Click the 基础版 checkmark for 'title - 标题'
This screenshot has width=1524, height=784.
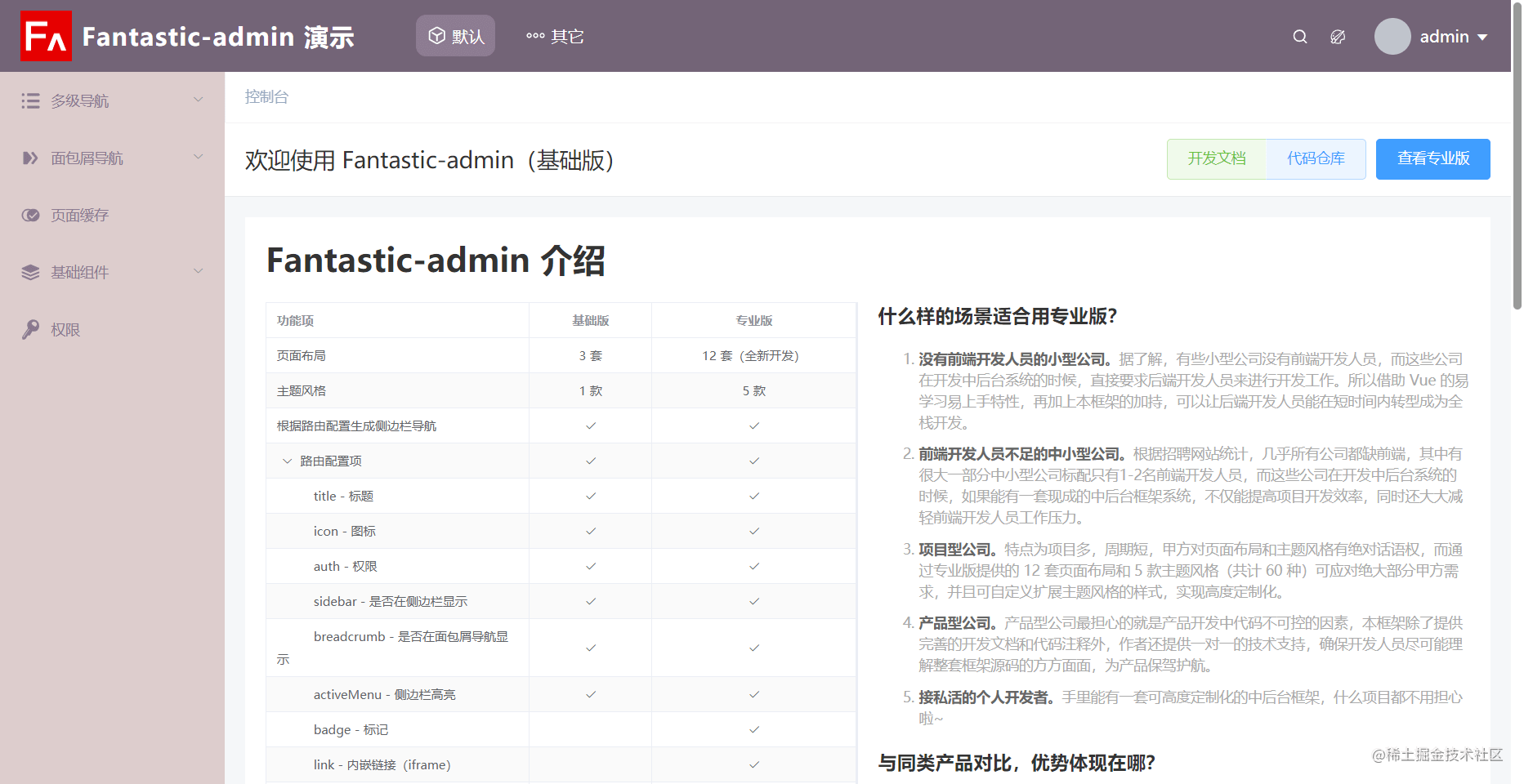[x=591, y=496]
